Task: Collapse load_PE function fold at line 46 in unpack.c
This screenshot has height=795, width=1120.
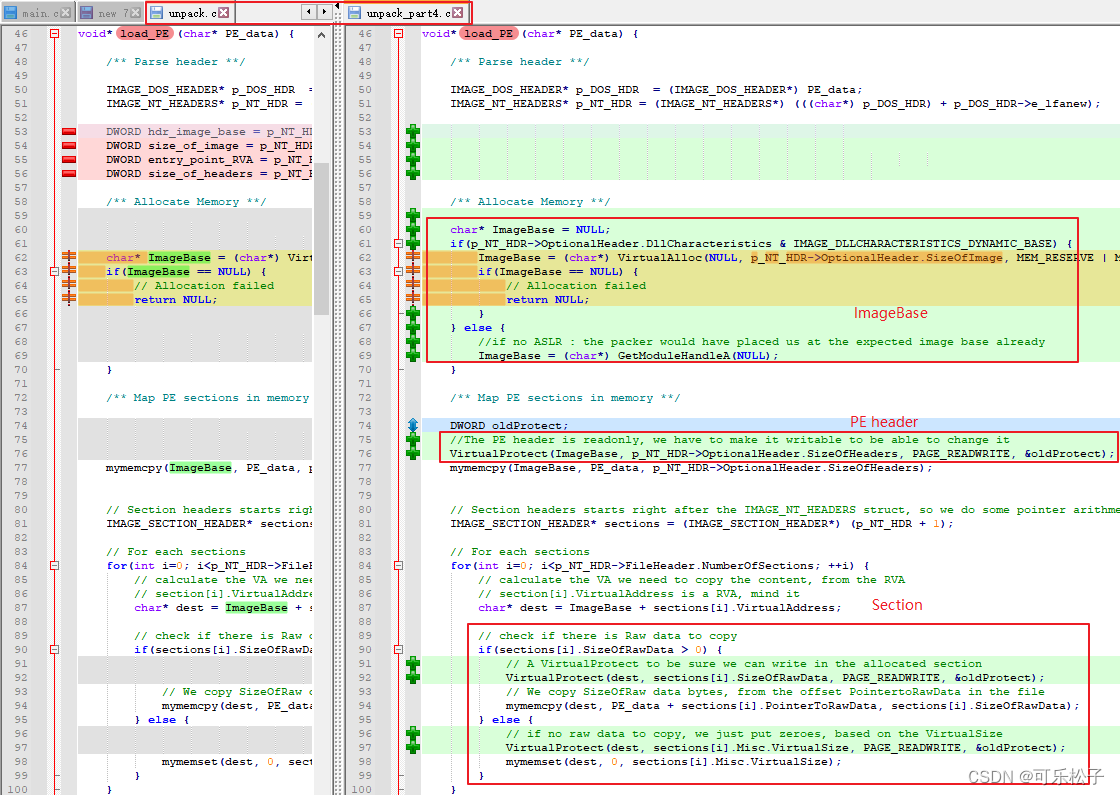Action: (54, 34)
